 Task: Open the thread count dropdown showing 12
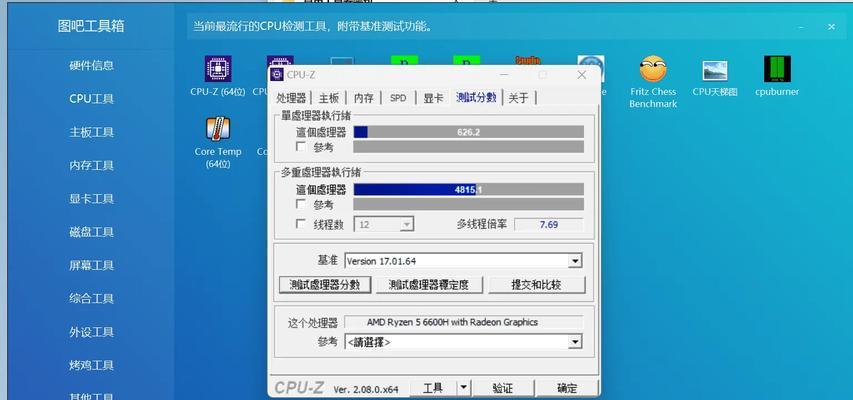[x=384, y=224]
